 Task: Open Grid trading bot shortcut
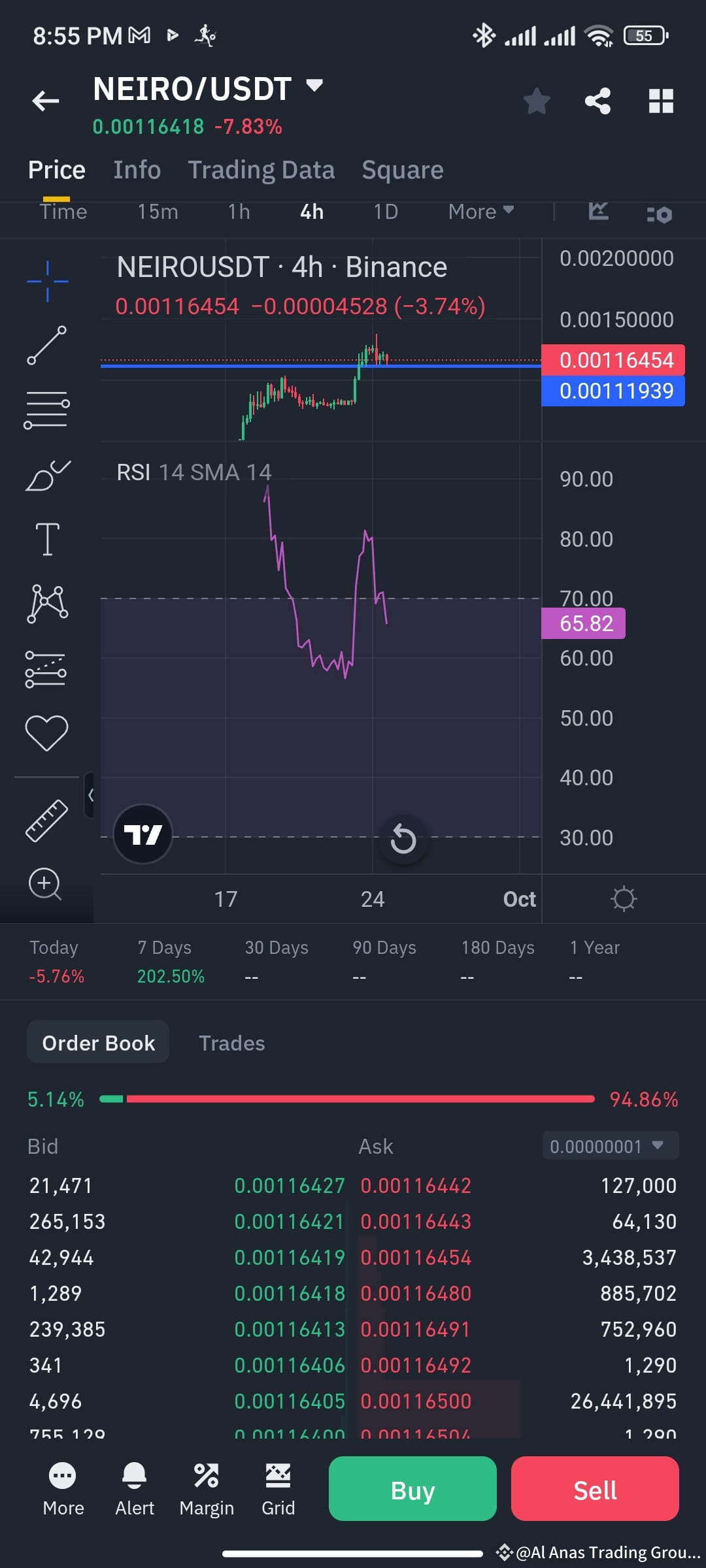(278, 1489)
